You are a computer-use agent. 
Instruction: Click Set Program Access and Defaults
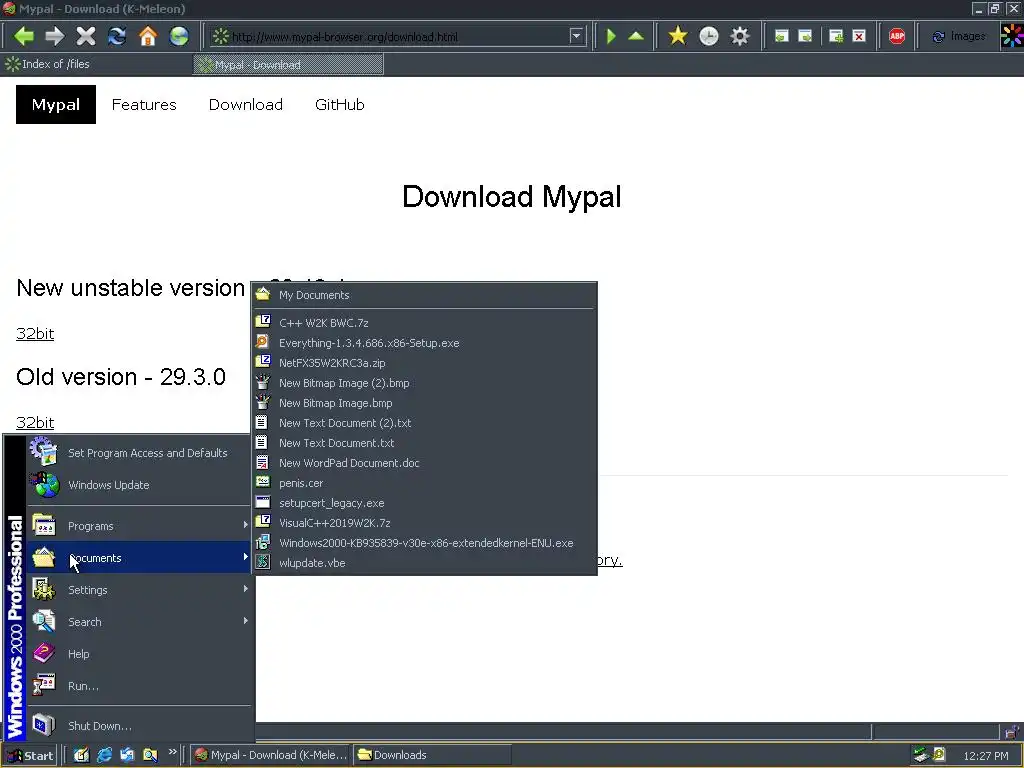click(139, 453)
